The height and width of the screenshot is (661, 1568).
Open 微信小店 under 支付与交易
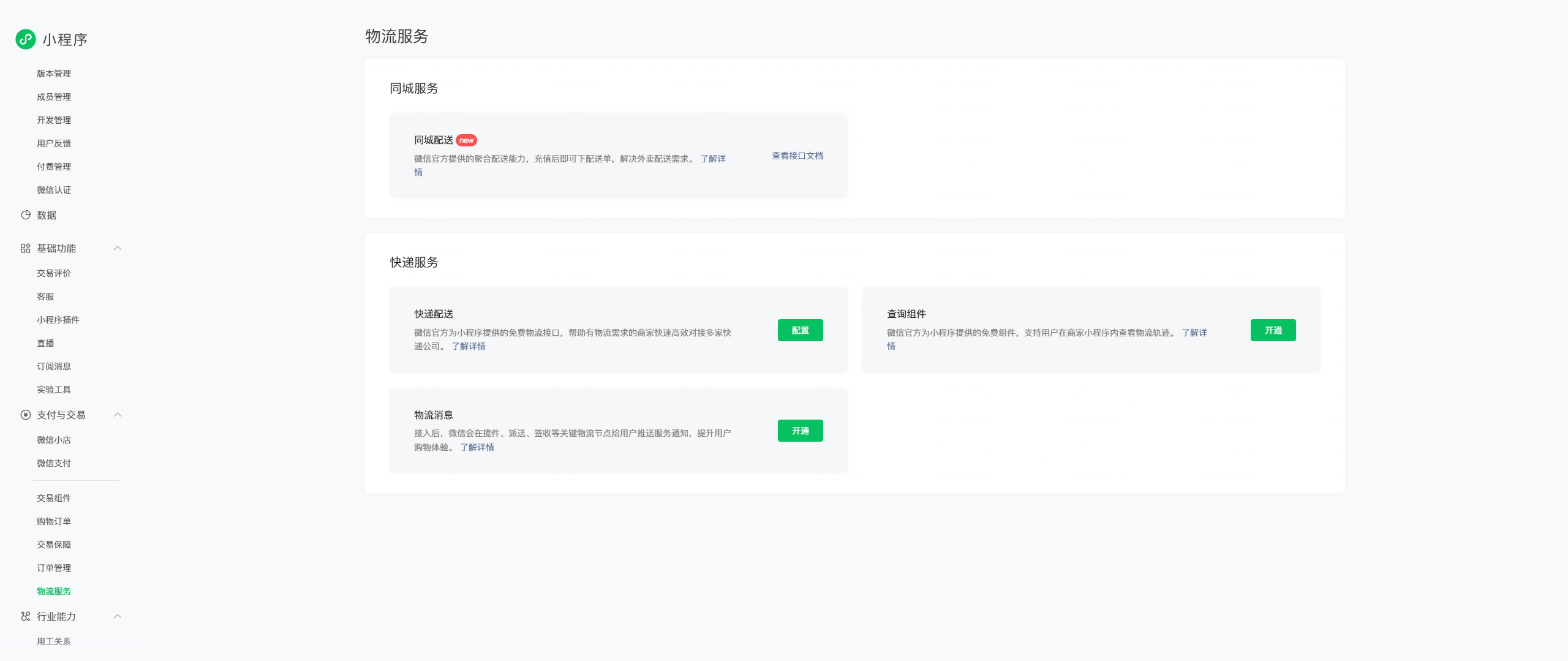[x=54, y=440]
